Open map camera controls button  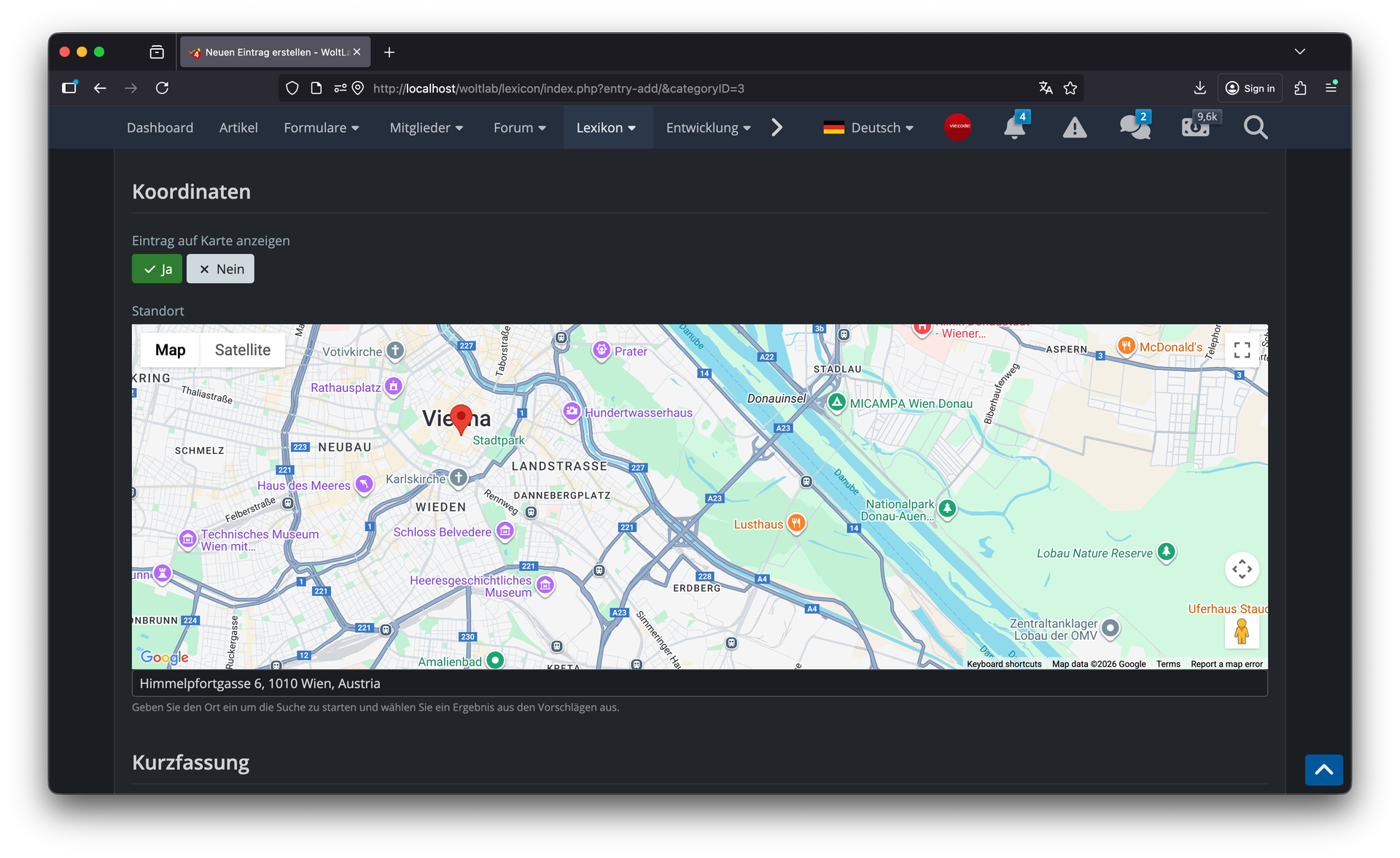click(1242, 569)
